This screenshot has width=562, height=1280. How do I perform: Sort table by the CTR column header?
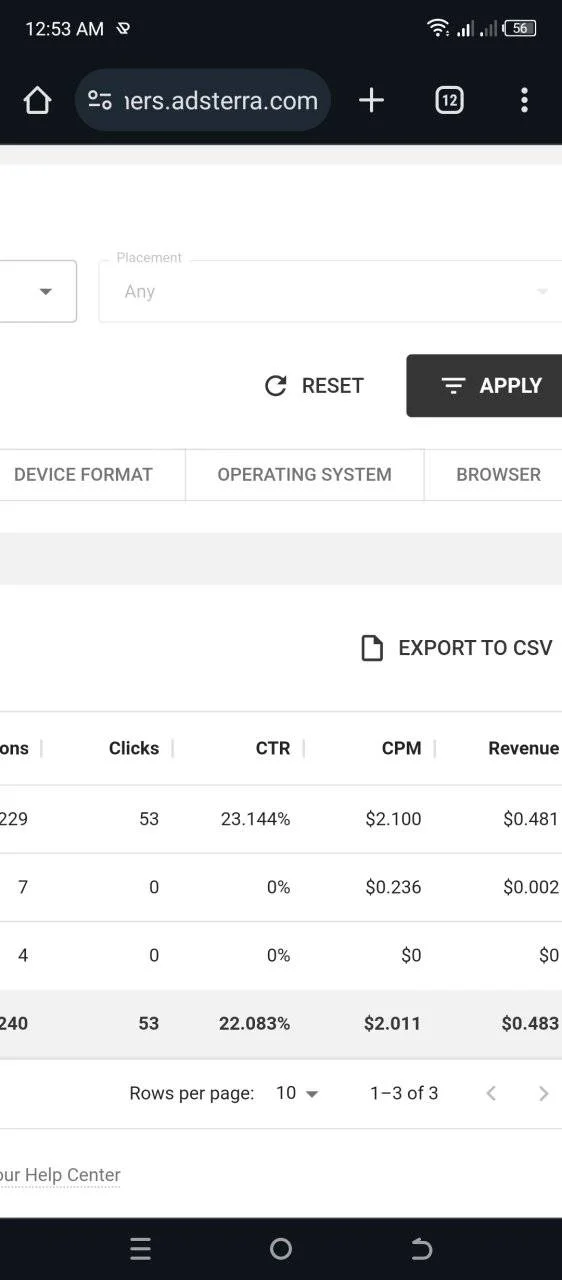point(273,748)
